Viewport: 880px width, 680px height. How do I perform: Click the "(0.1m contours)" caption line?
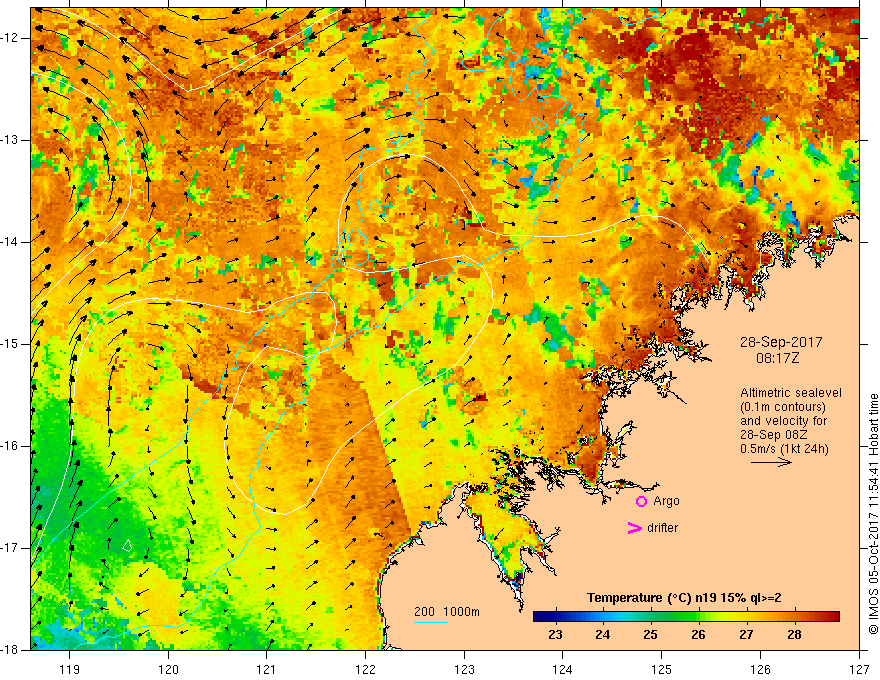[783, 407]
